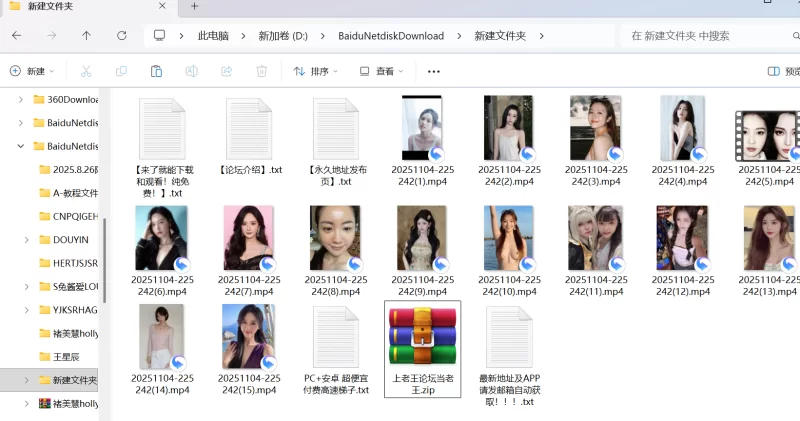Select the 【论坛介绍】.txt file
Image resolution: width=800 pixels, height=421 pixels.
(x=249, y=137)
